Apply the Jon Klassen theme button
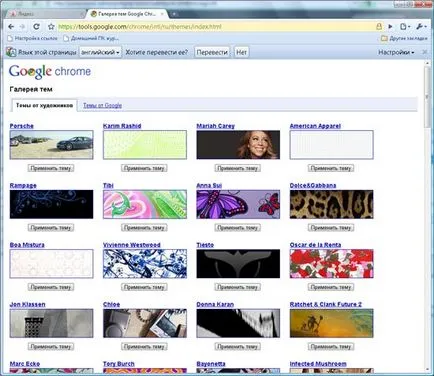 click(x=51, y=347)
